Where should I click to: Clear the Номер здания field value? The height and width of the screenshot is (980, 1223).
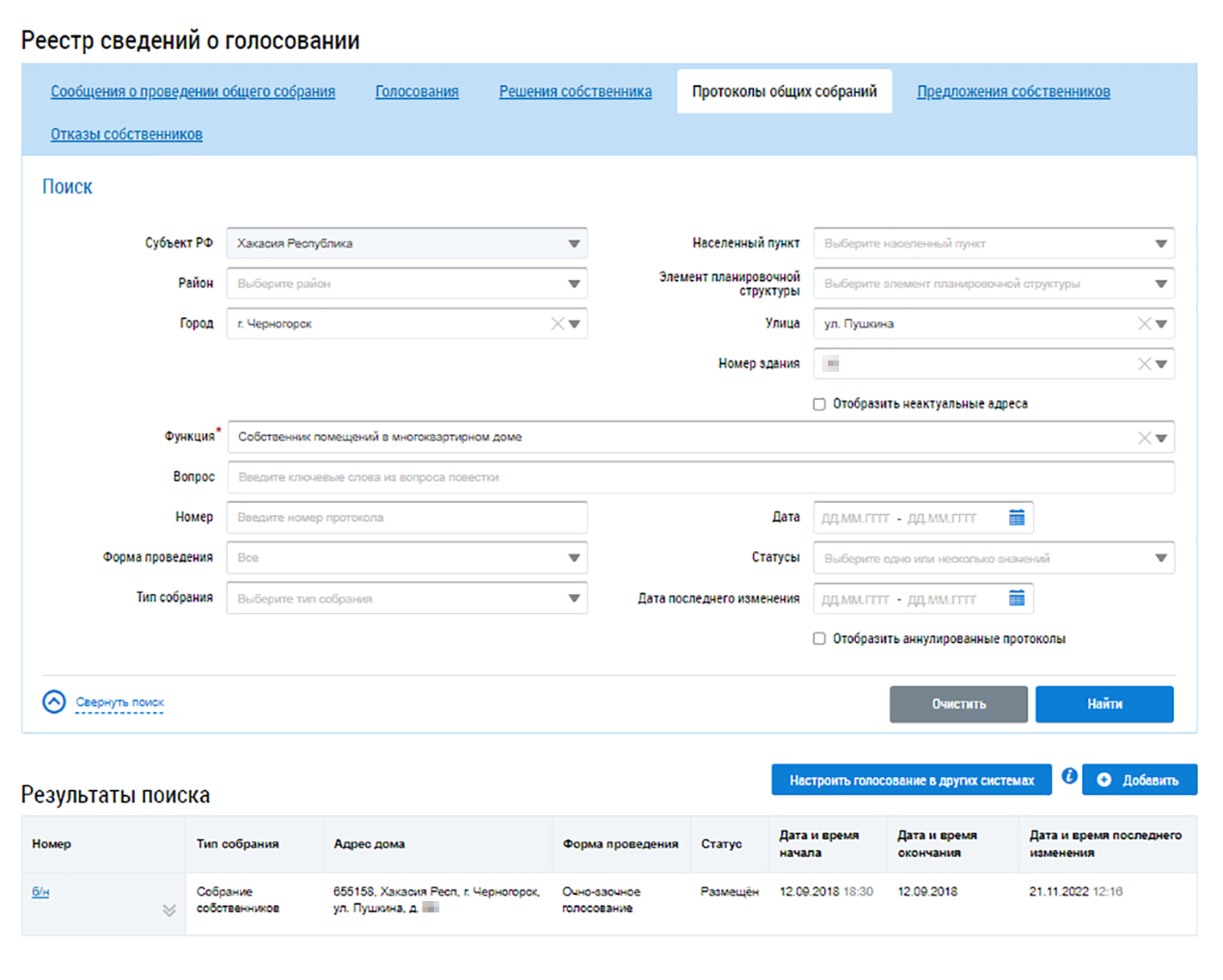tap(1144, 364)
